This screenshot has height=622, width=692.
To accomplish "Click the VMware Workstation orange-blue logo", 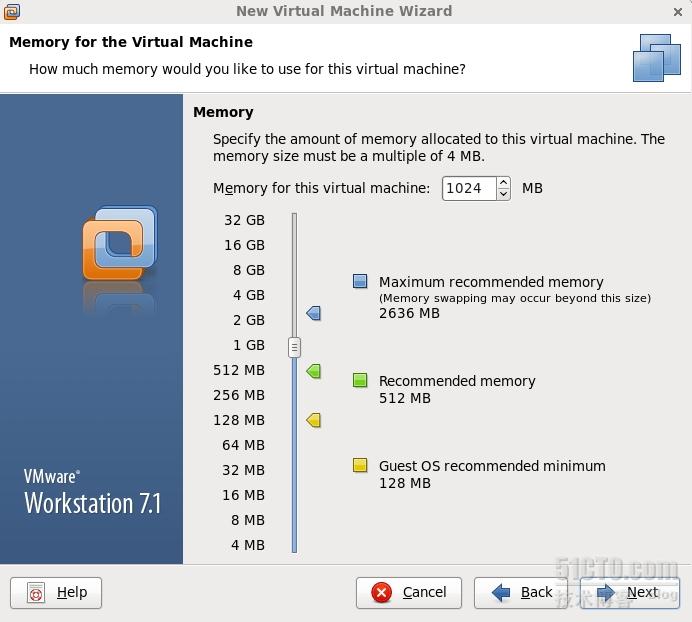I will coord(120,243).
